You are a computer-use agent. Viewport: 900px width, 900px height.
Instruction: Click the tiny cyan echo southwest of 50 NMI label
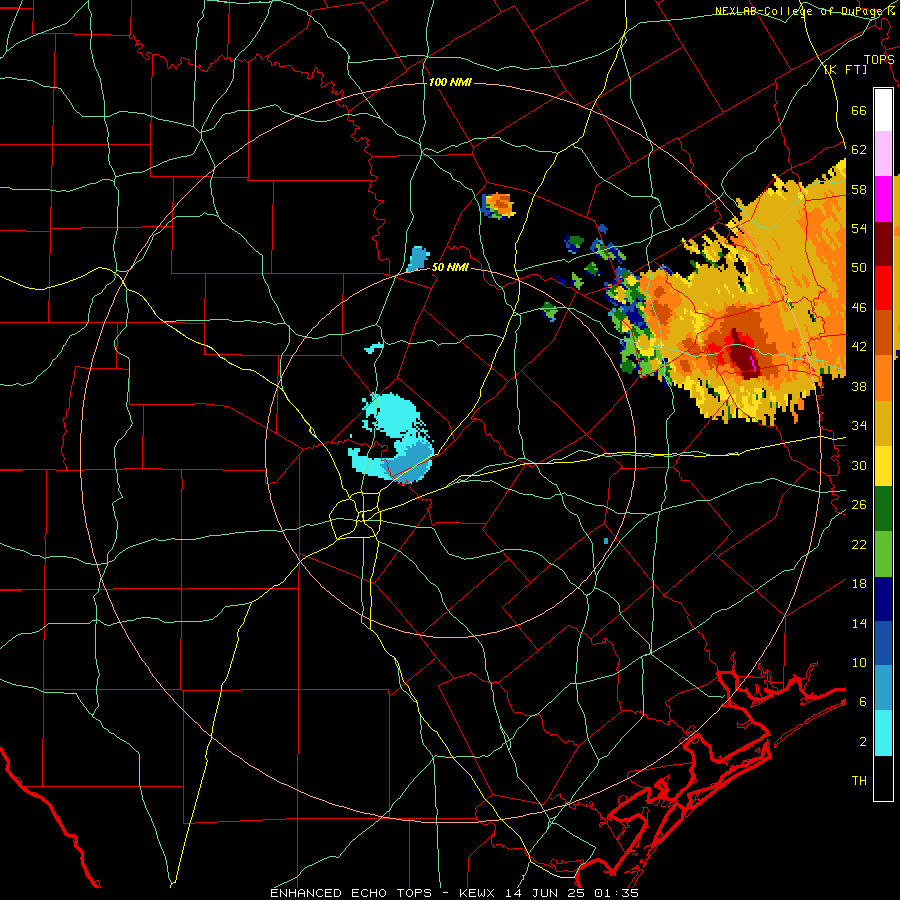[x=374, y=347]
